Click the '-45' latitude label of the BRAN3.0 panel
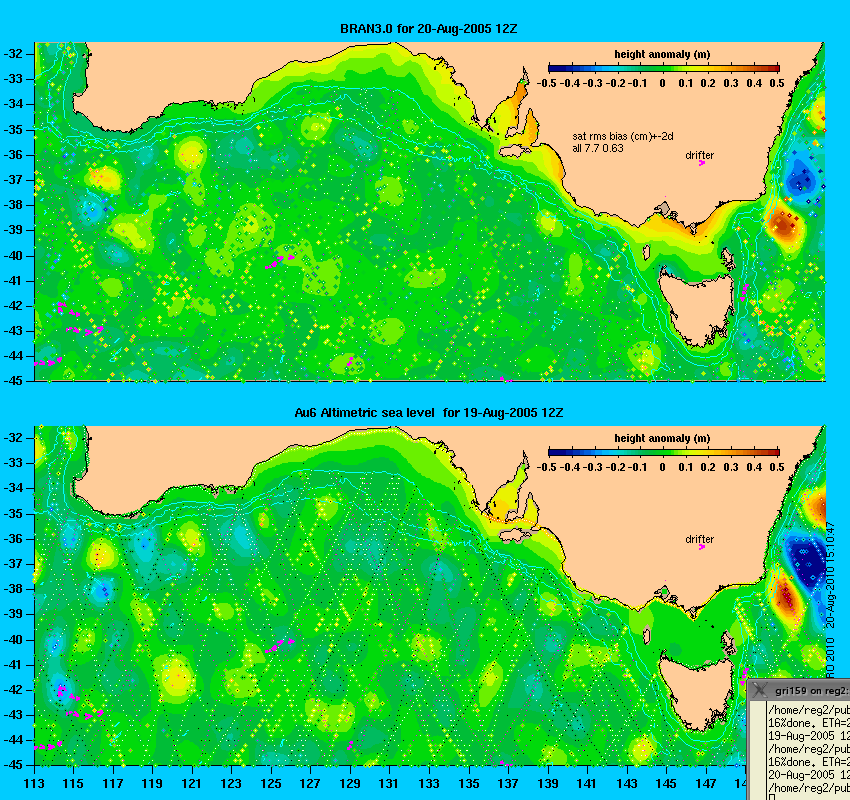The width and height of the screenshot is (850, 800). pyautogui.click(x=13, y=381)
